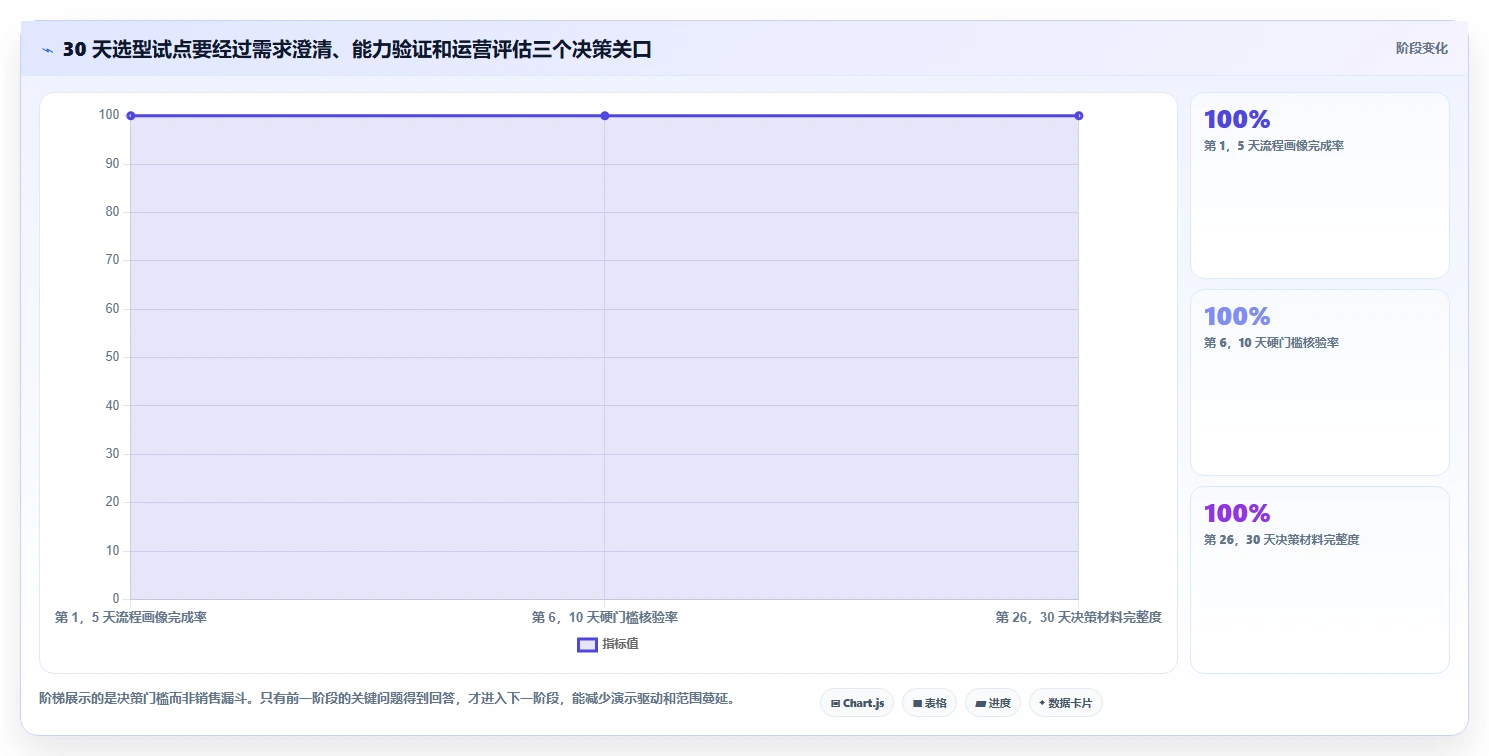Toggle the 指标值 legend item
Image resolution: width=1489 pixels, height=756 pixels.
click(x=608, y=644)
